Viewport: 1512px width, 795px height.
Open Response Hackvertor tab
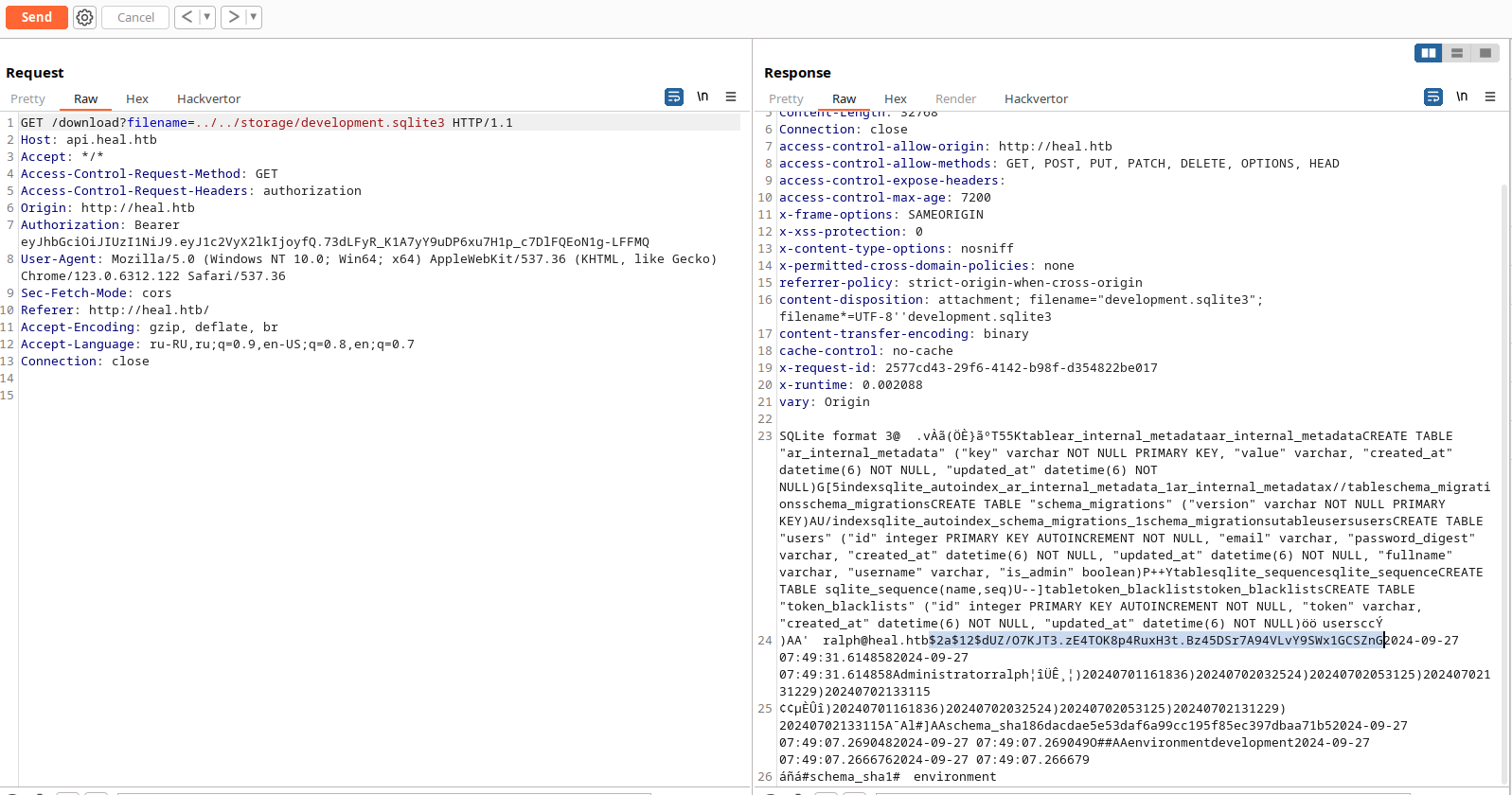[x=1036, y=98]
